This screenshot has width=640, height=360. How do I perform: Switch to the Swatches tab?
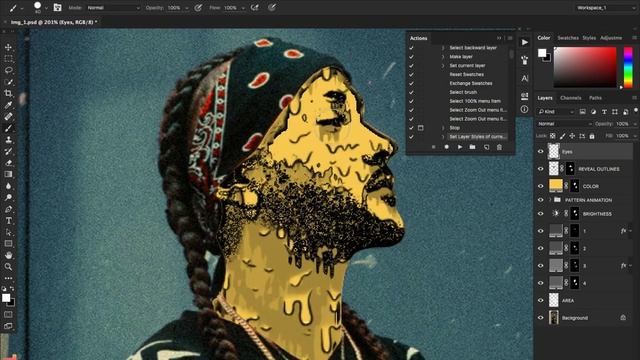point(568,38)
